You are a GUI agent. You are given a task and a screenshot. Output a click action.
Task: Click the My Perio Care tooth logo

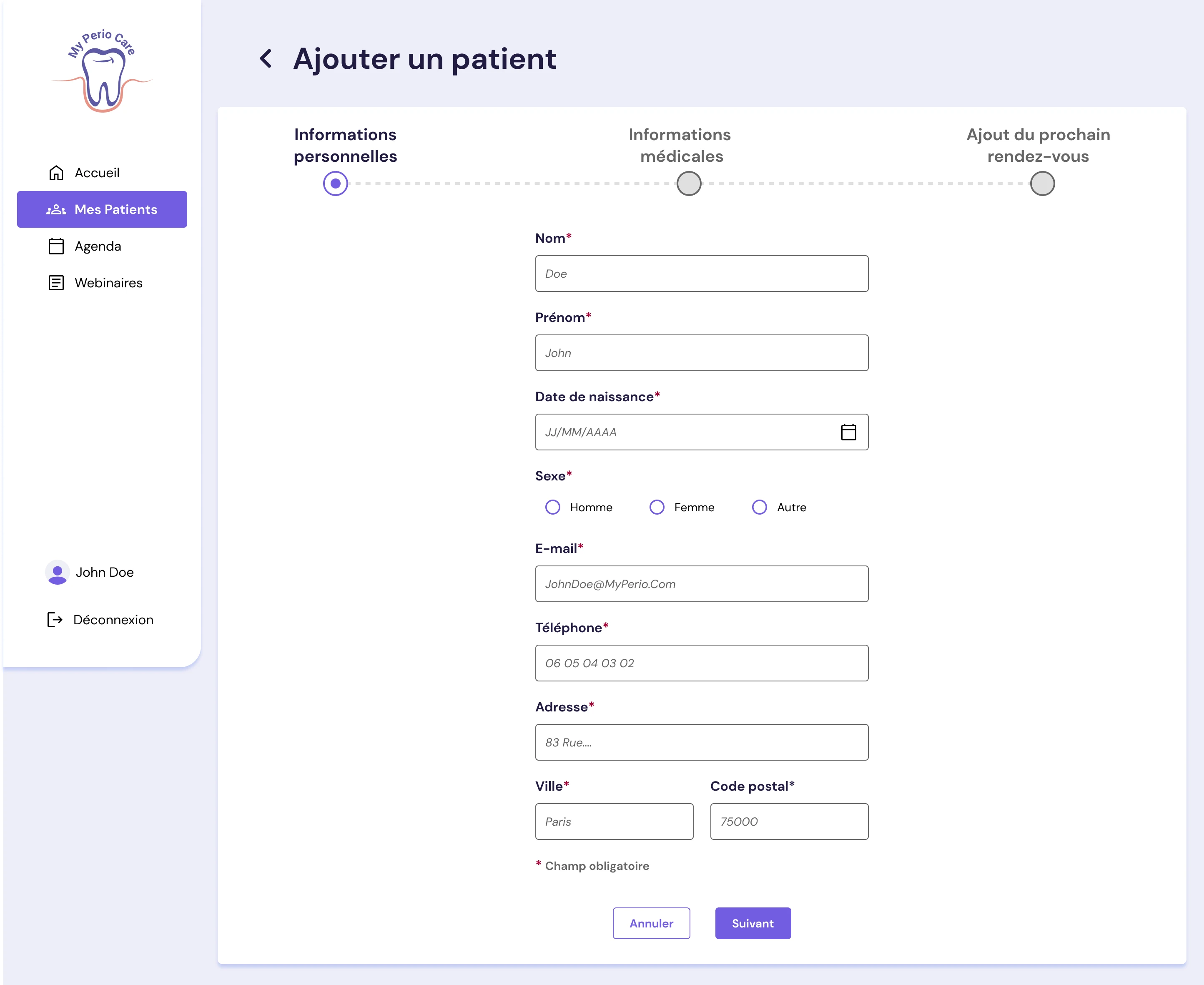pyautogui.click(x=103, y=71)
